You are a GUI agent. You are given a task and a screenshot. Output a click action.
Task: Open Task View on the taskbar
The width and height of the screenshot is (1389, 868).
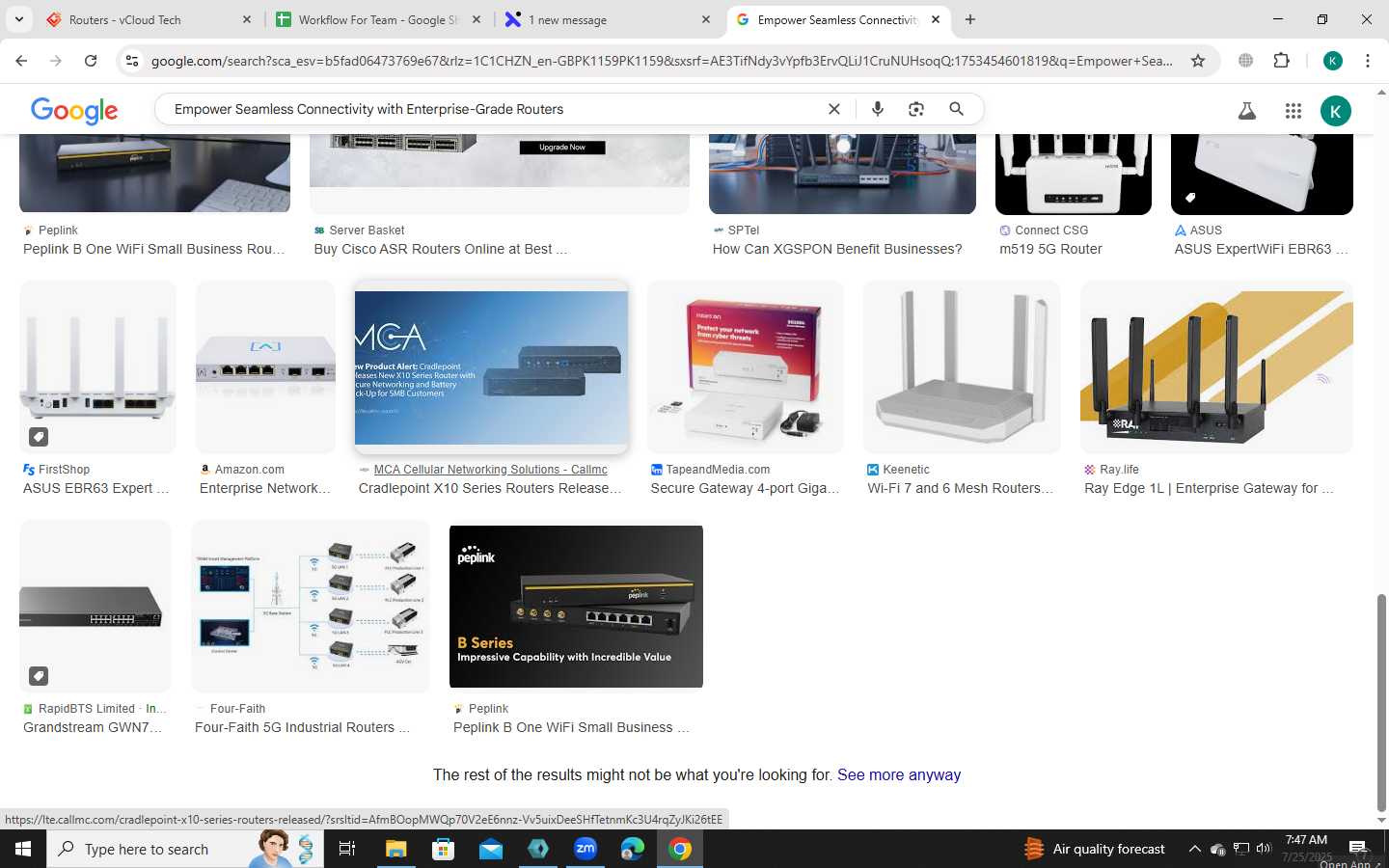347,849
